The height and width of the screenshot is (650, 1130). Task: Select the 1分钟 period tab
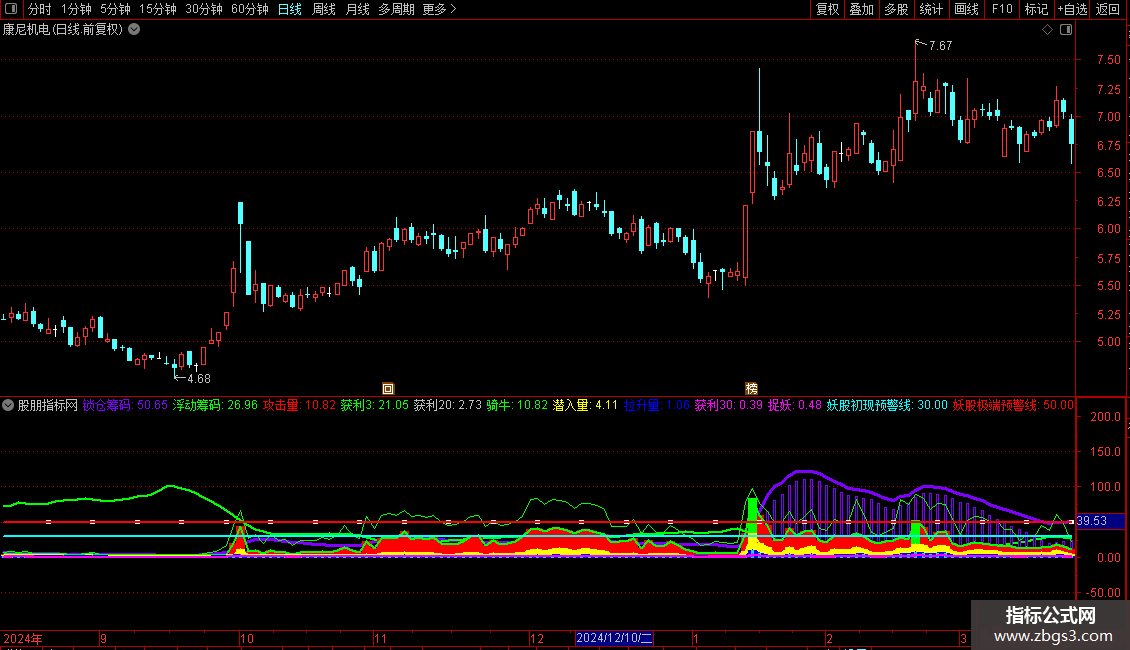76,9
